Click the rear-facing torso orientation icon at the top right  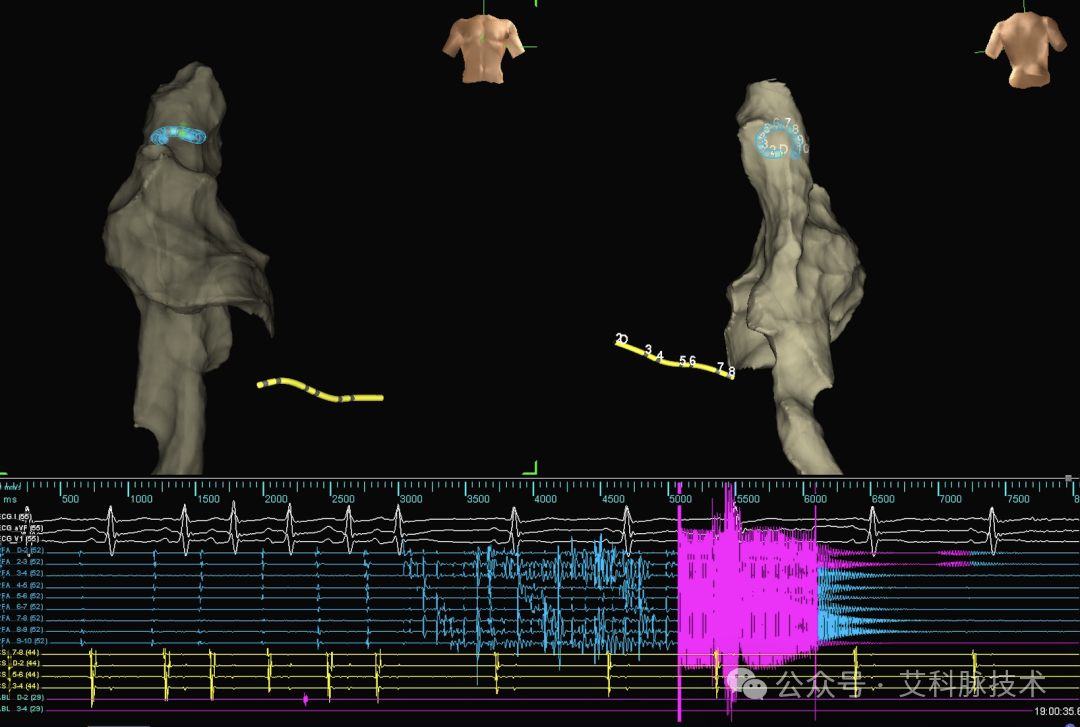pyautogui.click(x=1026, y=50)
